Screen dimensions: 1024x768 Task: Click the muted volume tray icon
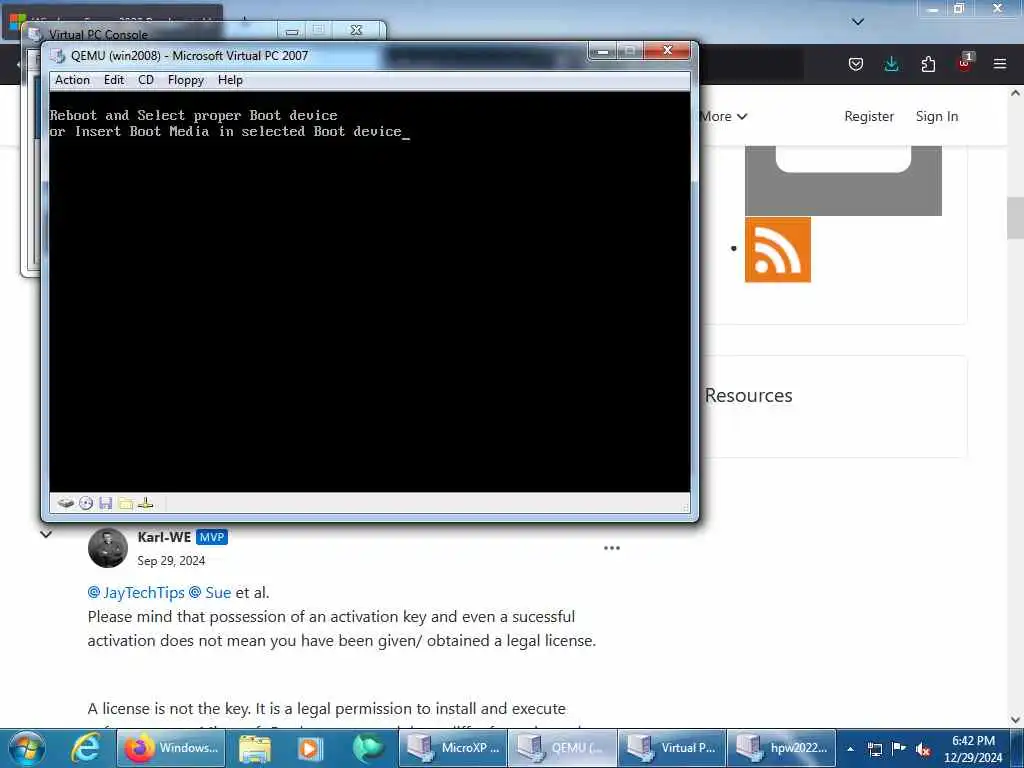(x=923, y=750)
